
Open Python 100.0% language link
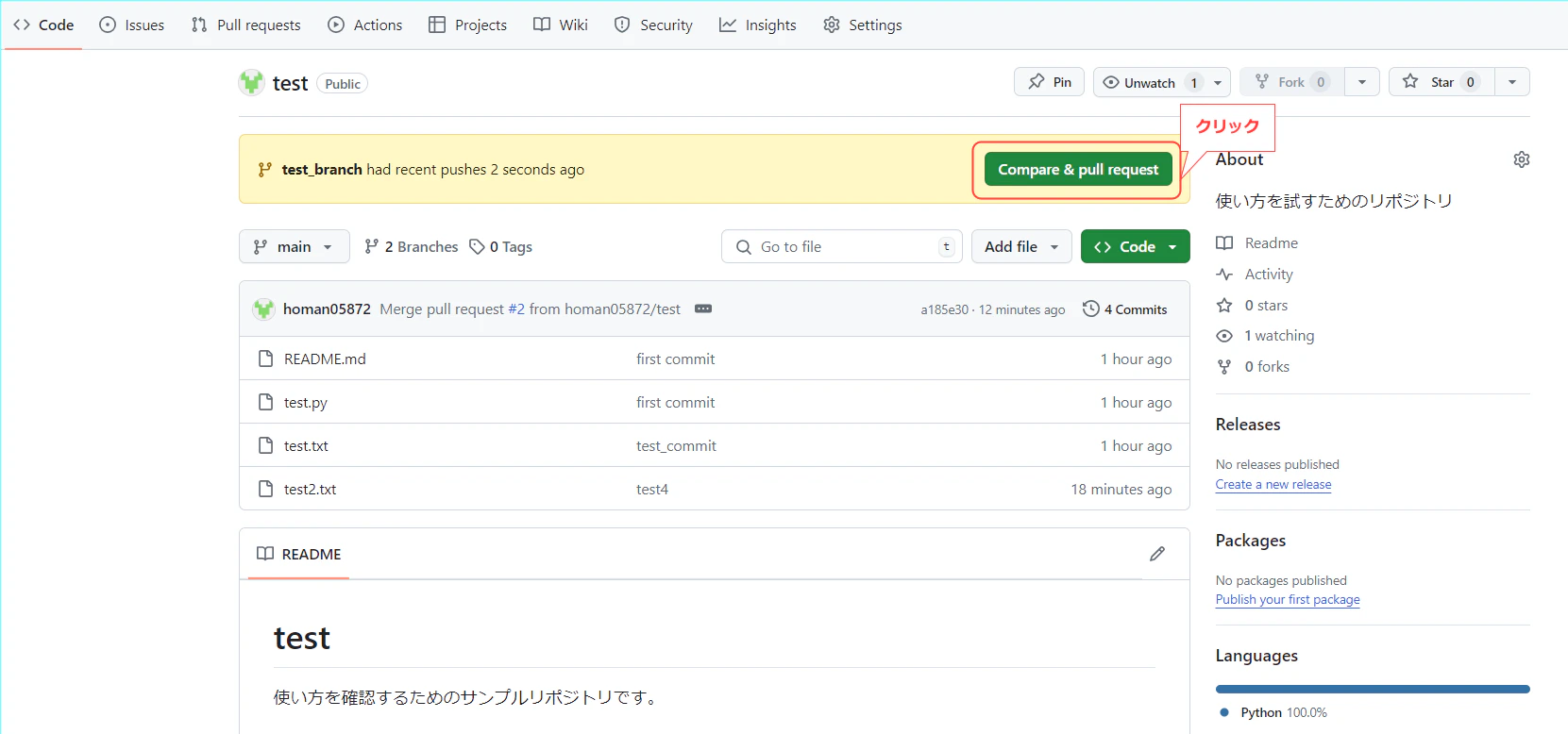(x=1273, y=712)
